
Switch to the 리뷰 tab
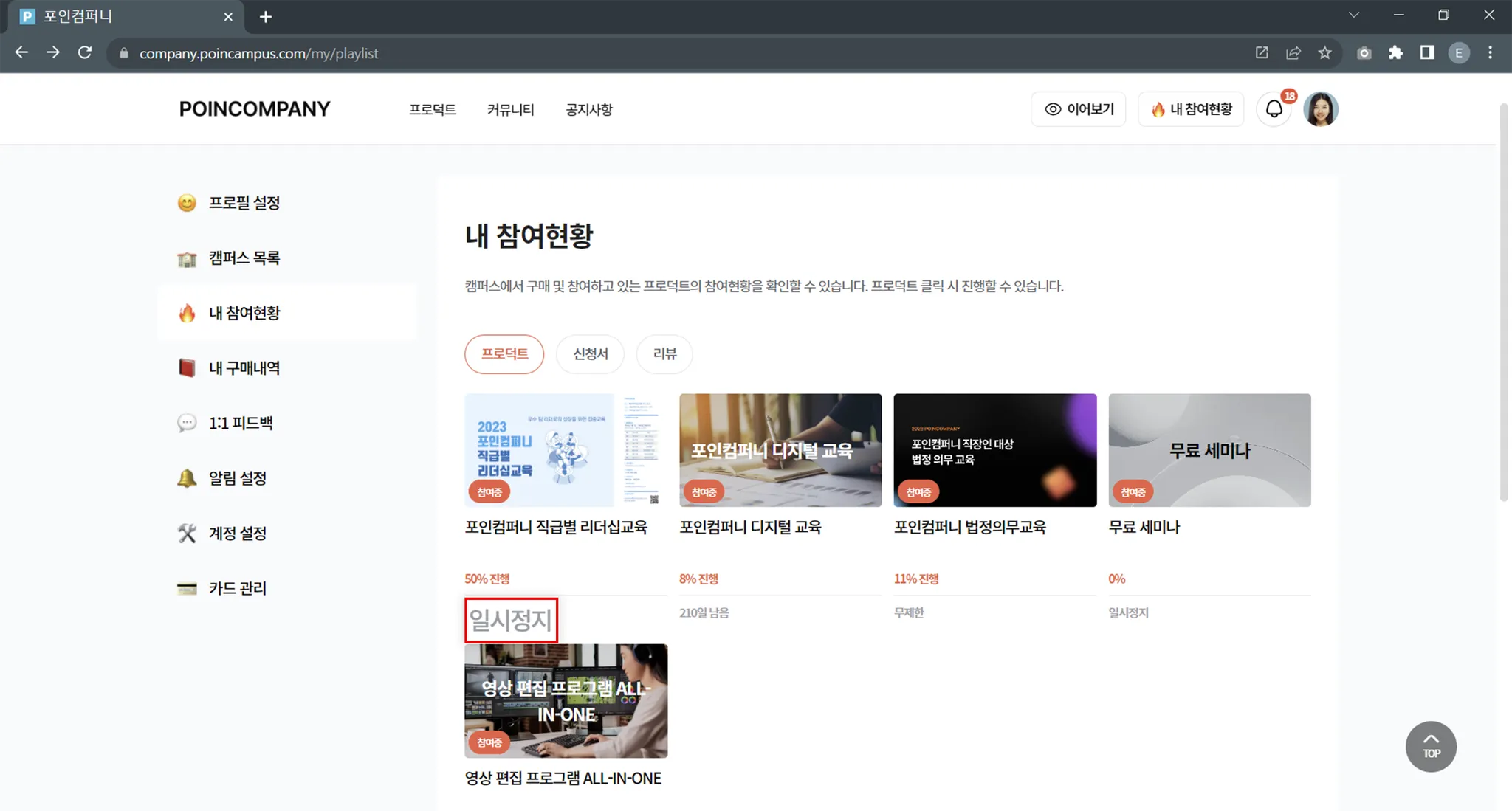664,353
